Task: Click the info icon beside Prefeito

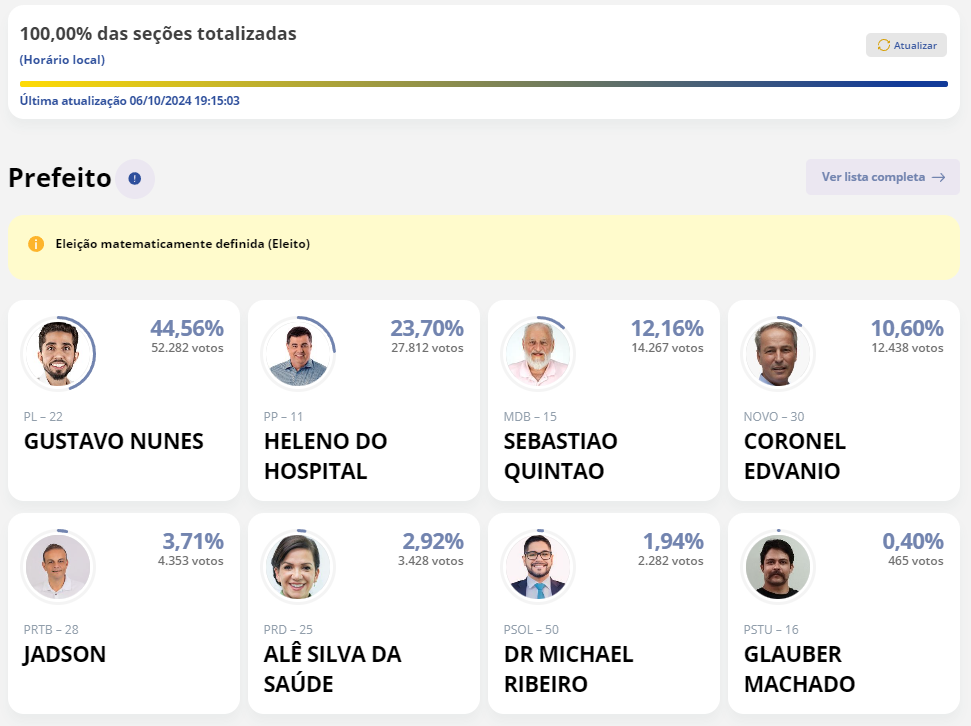Action: coord(135,179)
